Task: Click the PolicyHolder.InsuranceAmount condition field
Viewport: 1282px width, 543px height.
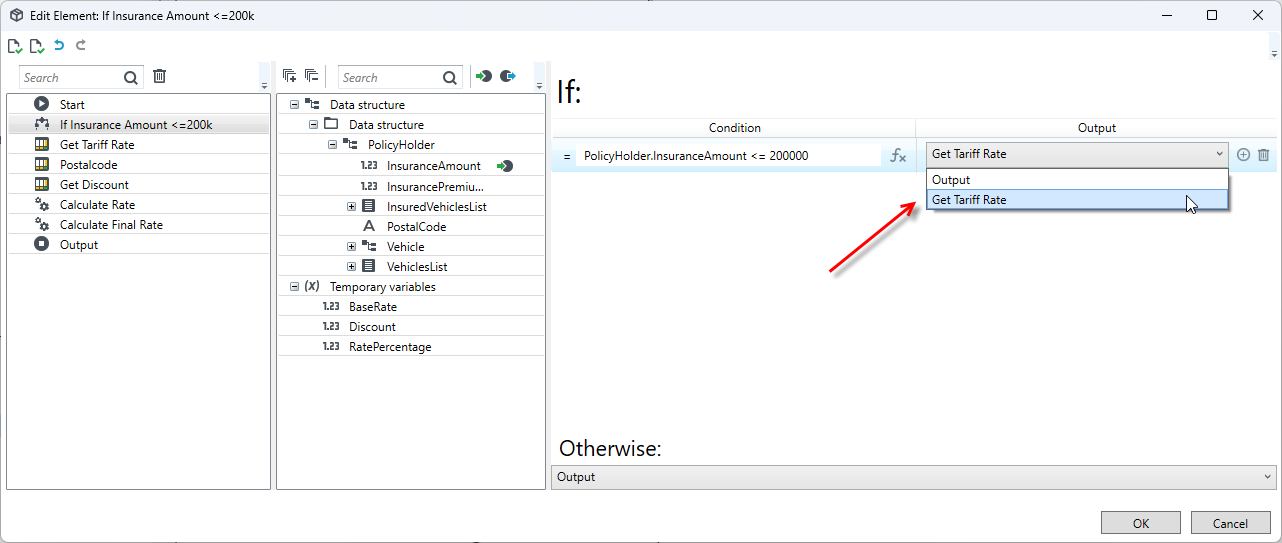Action: 728,155
